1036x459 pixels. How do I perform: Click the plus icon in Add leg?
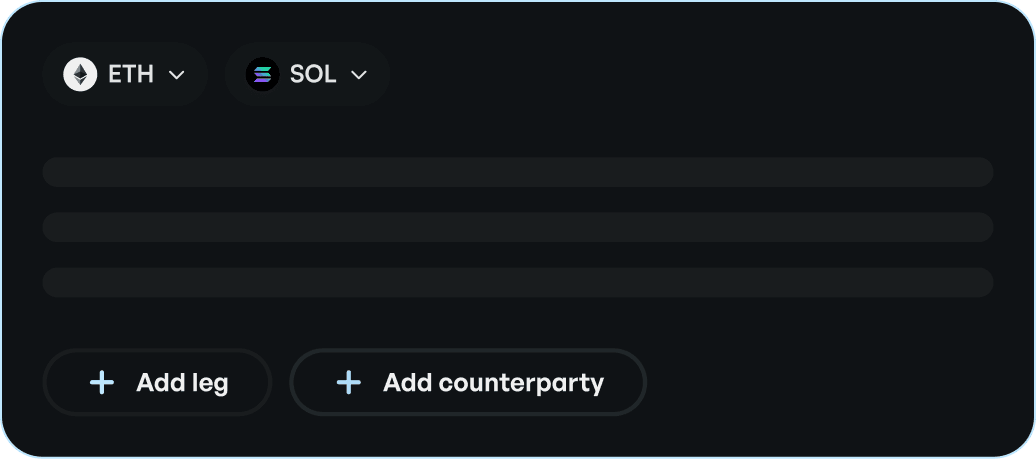(x=102, y=382)
